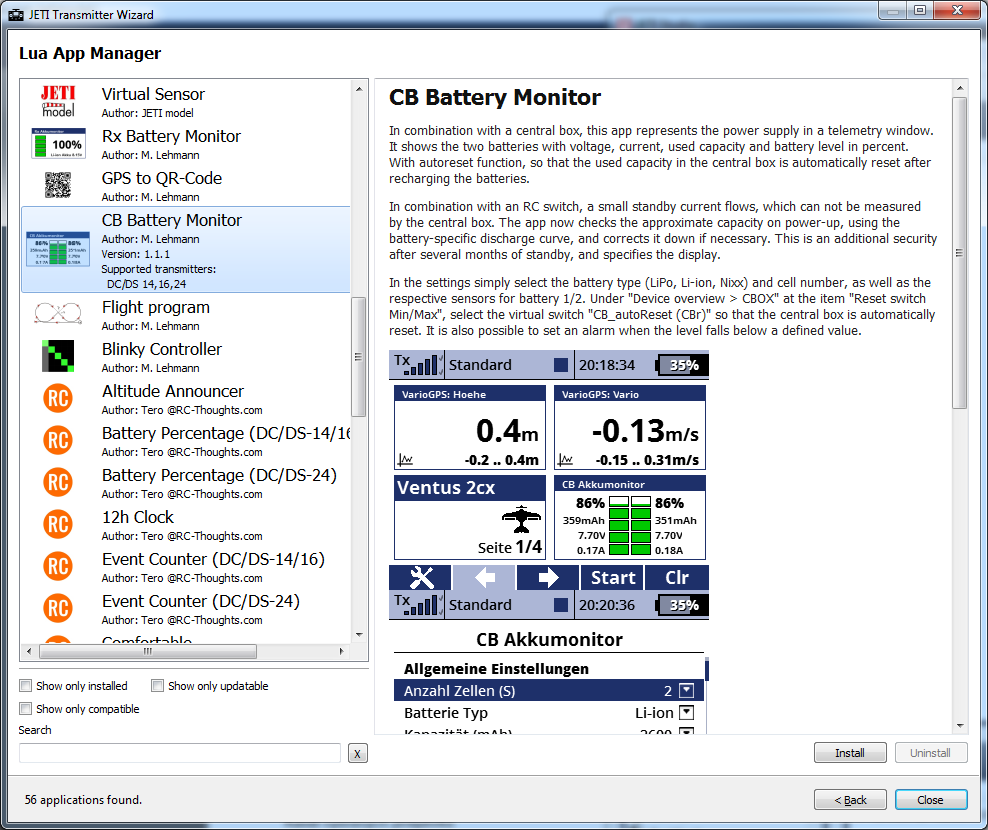Select Flight program list entry
The height and width of the screenshot is (830, 988).
pyautogui.click(x=186, y=314)
